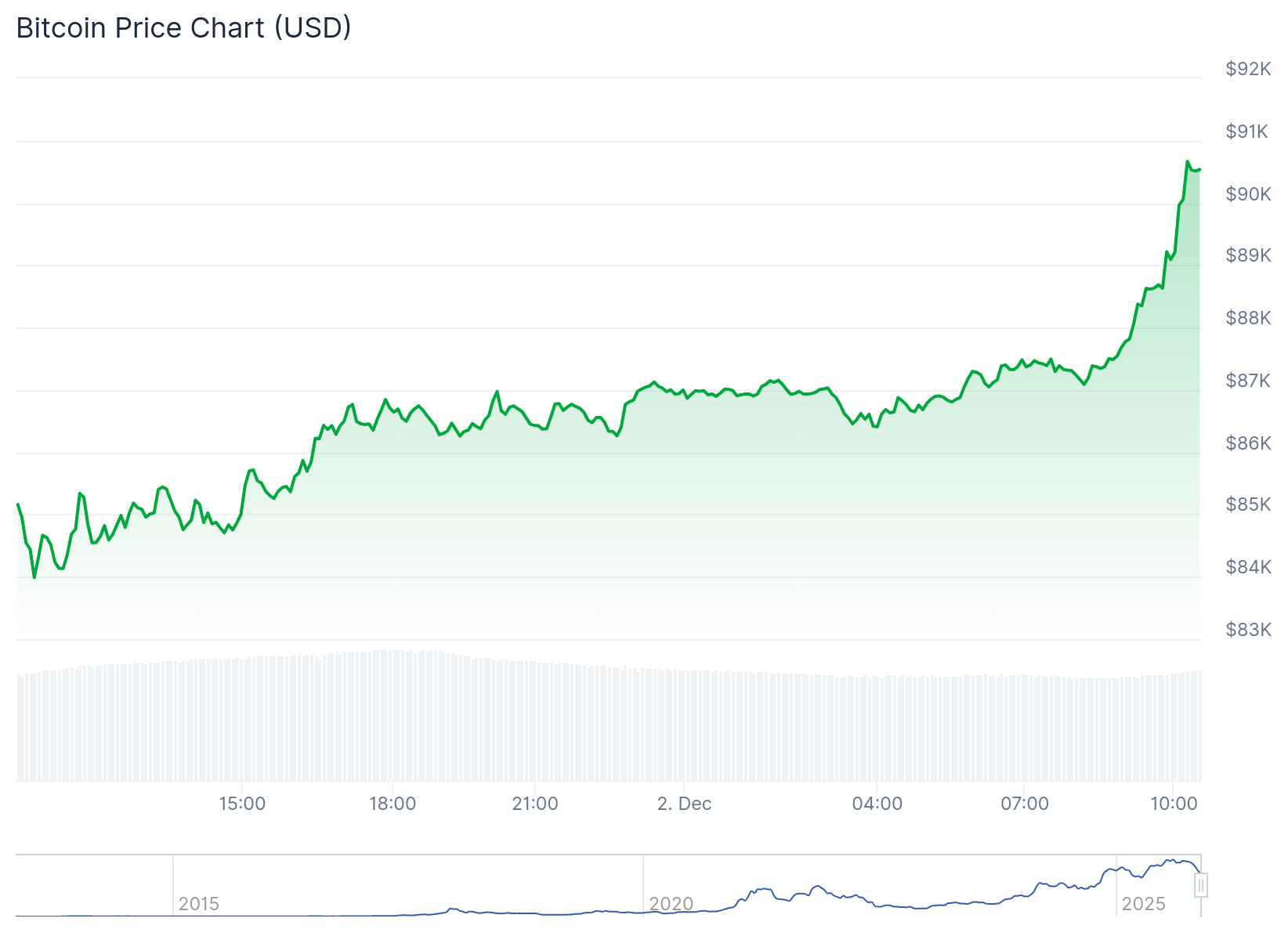Viewport: 1288px width, 940px height.
Task: Click the $87K price axis label
Action: click(x=1248, y=381)
